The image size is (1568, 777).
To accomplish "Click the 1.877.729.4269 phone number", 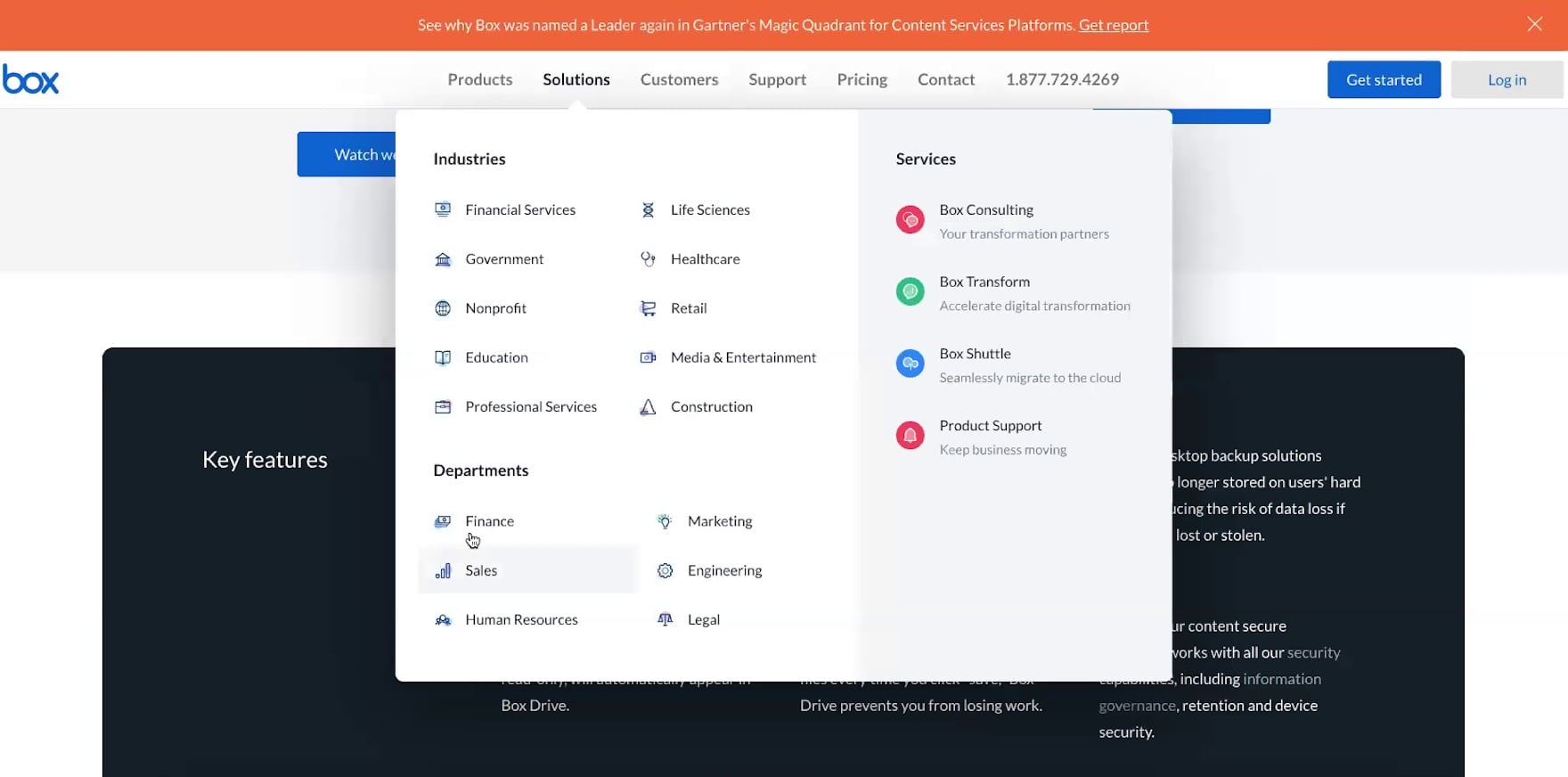I will [x=1062, y=79].
